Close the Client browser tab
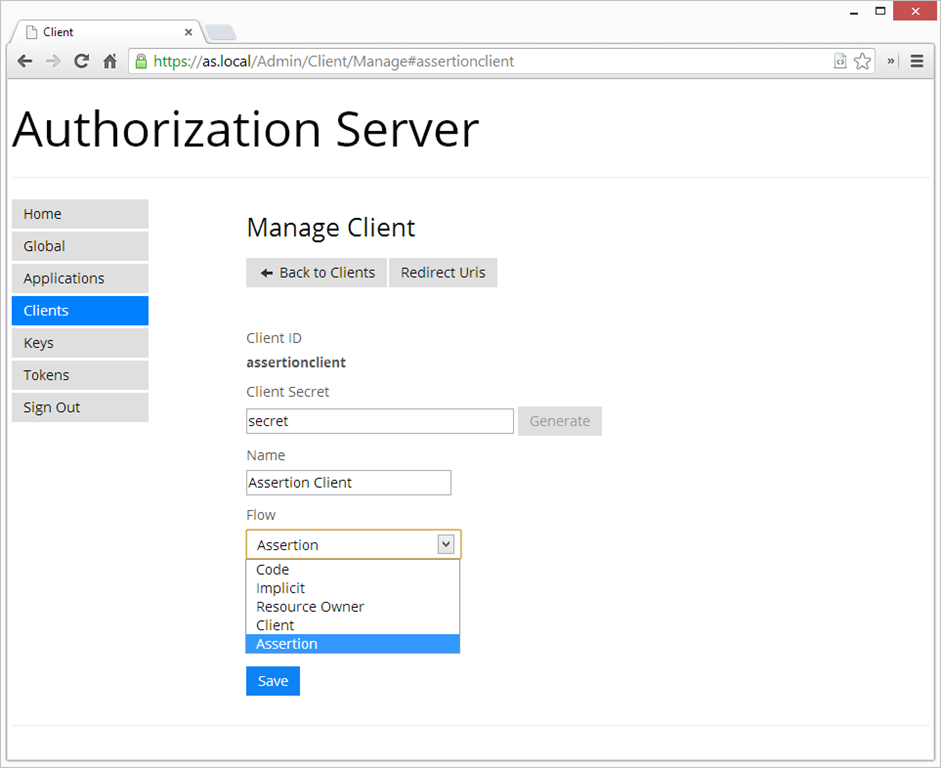This screenshot has height=768, width=941. click(188, 32)
